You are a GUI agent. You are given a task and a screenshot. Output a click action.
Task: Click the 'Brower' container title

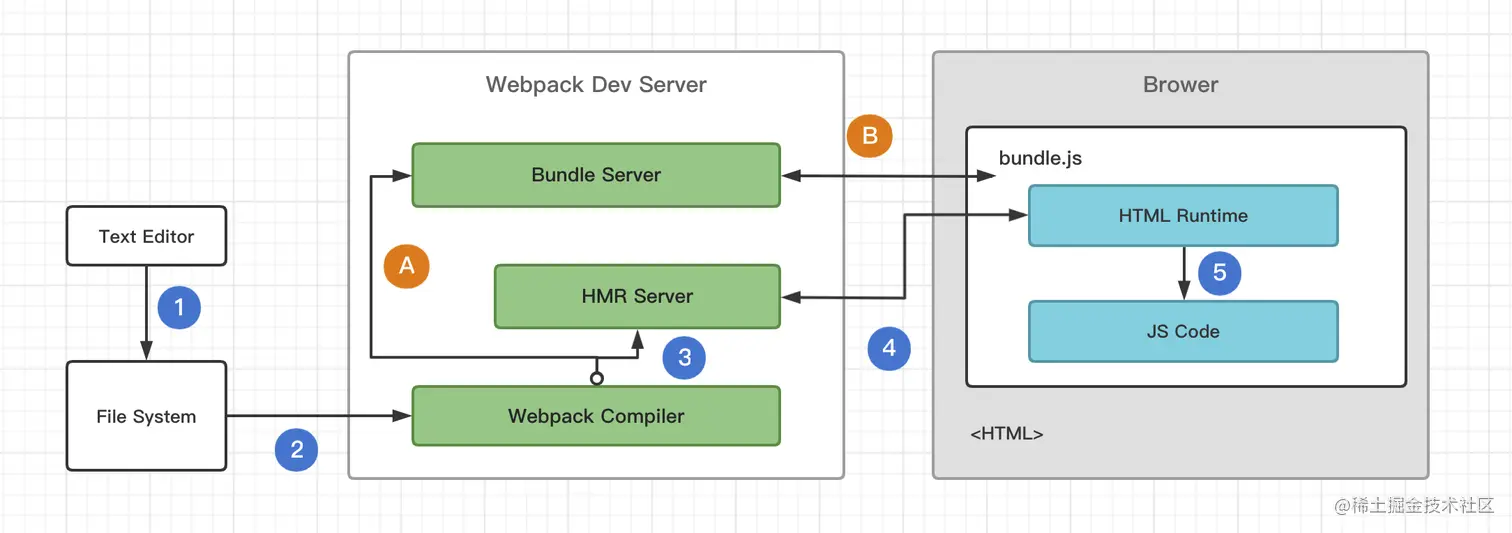(x=1180, y=84)
